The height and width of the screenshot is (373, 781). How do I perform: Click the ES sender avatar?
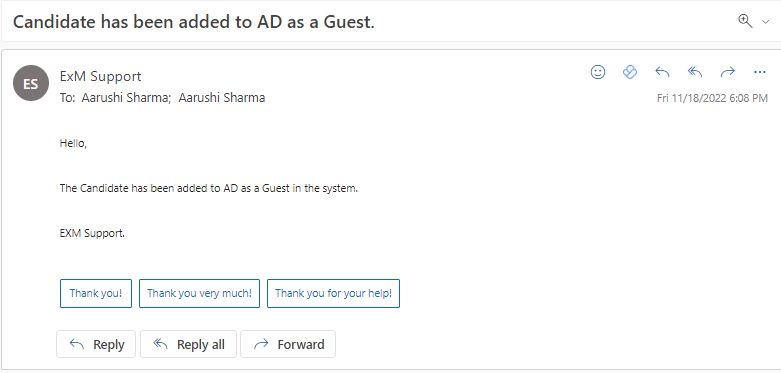(x=31, y=83)
